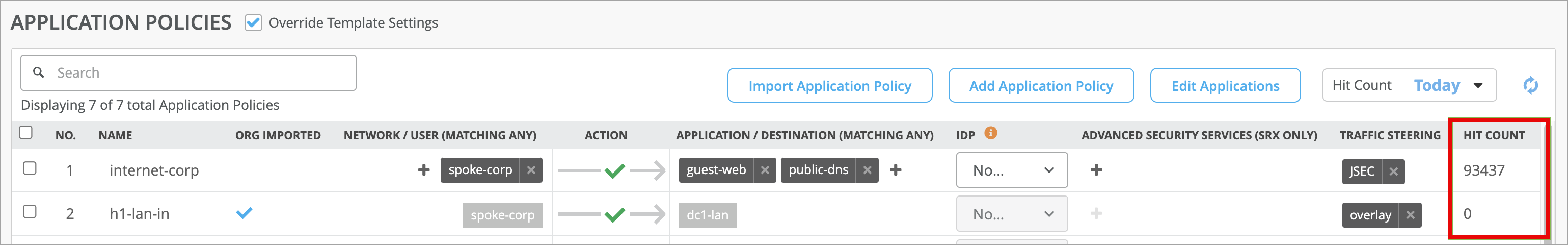The height and width of the screenshot is (245, 1568).
Task: Add an application after public-dns tag
Action: (896, 170)
